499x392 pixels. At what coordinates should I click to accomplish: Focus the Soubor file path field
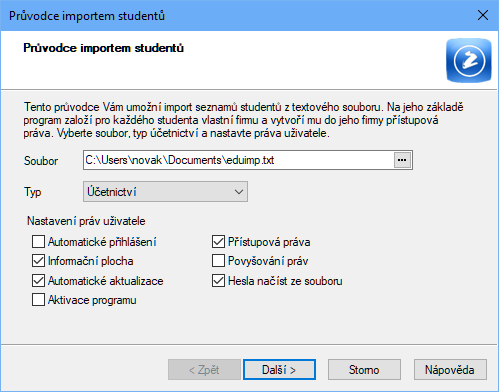click(x=238, y=160)
